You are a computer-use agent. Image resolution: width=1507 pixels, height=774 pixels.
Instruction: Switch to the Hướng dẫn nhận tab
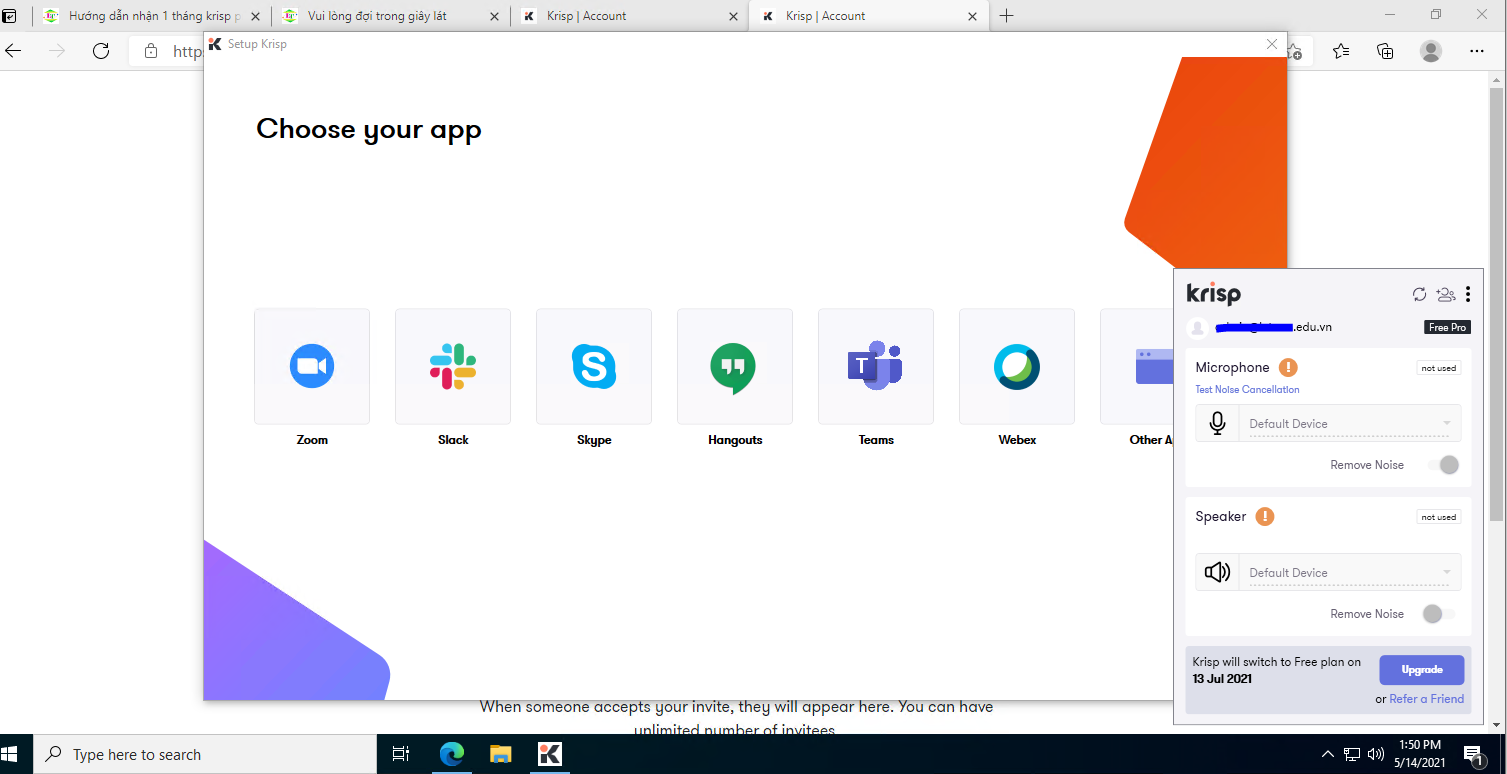pyautogui.click(x=151, y=16)
